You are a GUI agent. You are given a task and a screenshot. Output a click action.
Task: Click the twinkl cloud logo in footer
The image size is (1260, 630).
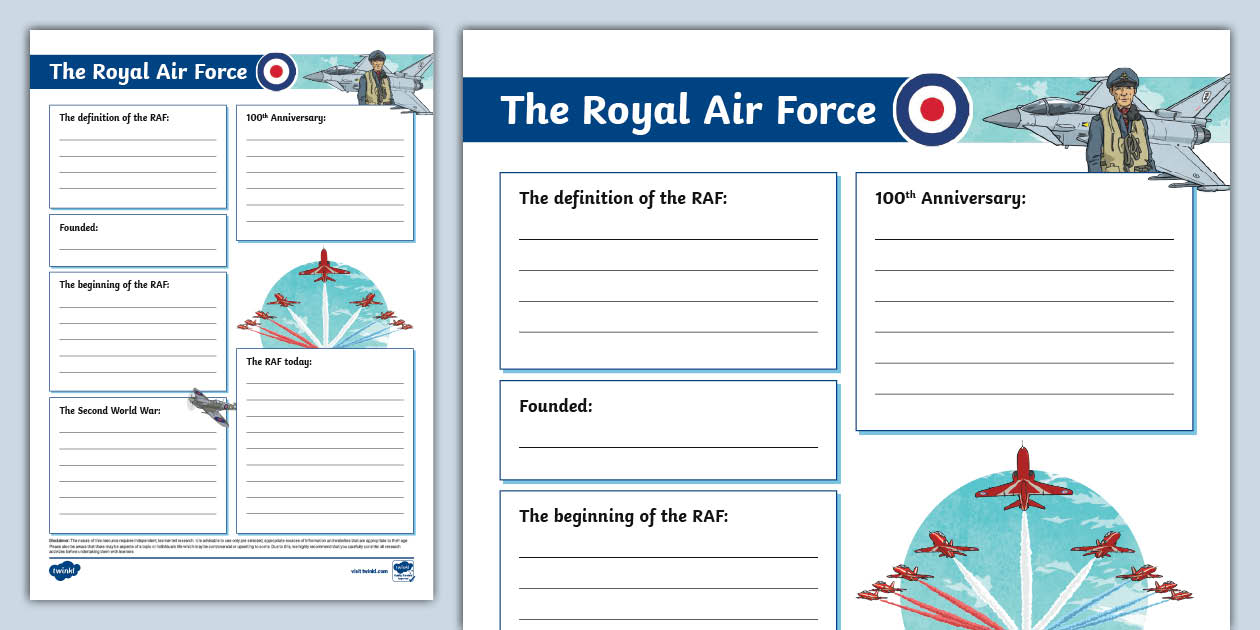[x=64, y=571]
